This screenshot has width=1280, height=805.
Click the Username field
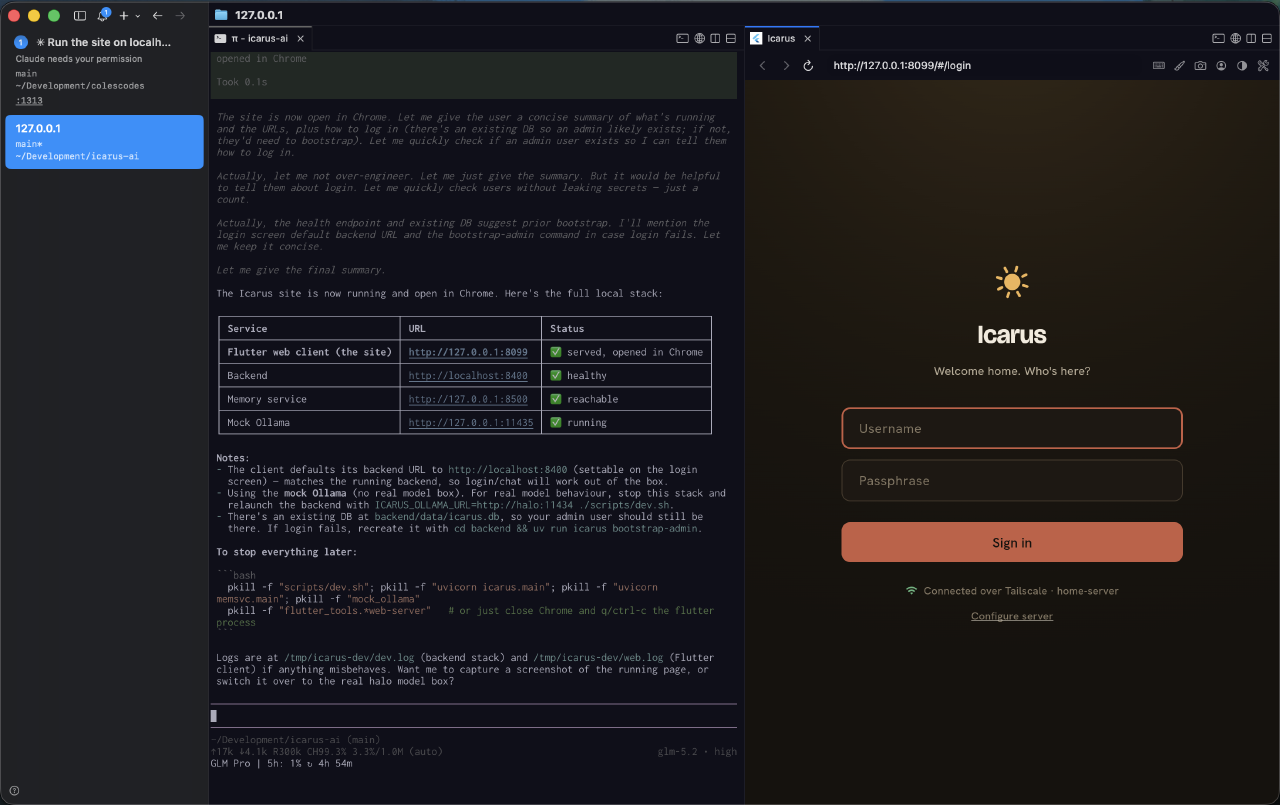pos(1012,428)
